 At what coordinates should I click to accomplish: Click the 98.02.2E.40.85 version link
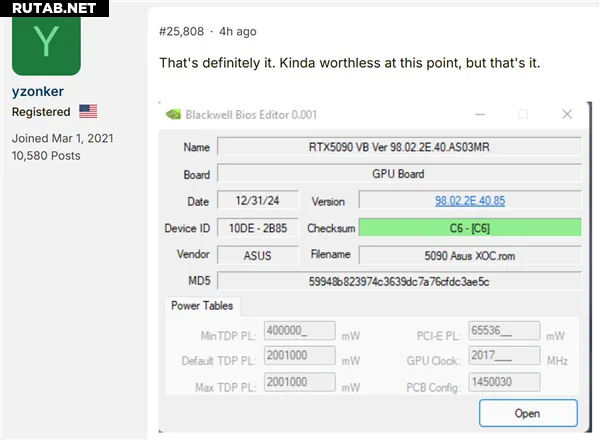469,201
